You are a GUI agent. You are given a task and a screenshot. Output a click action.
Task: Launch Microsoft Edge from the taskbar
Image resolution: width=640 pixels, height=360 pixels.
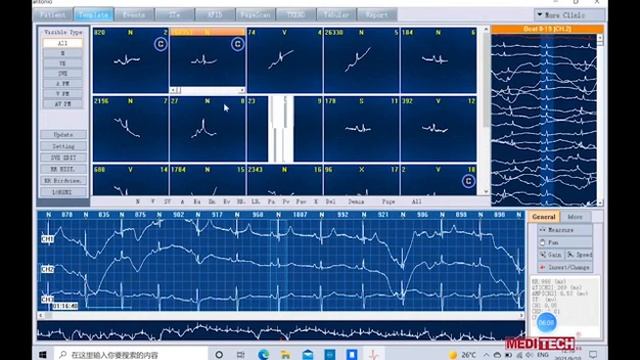[263, 354]
